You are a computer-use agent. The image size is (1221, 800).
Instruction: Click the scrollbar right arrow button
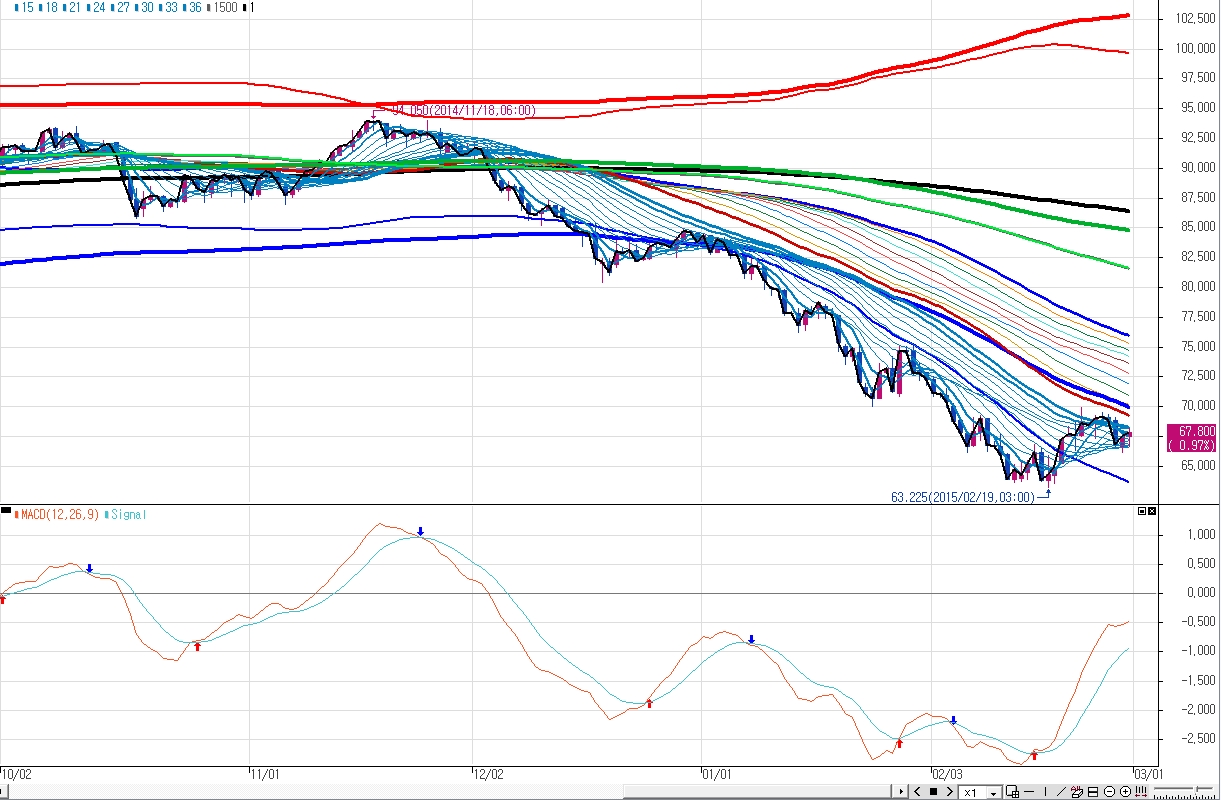[x=900, y=792]
